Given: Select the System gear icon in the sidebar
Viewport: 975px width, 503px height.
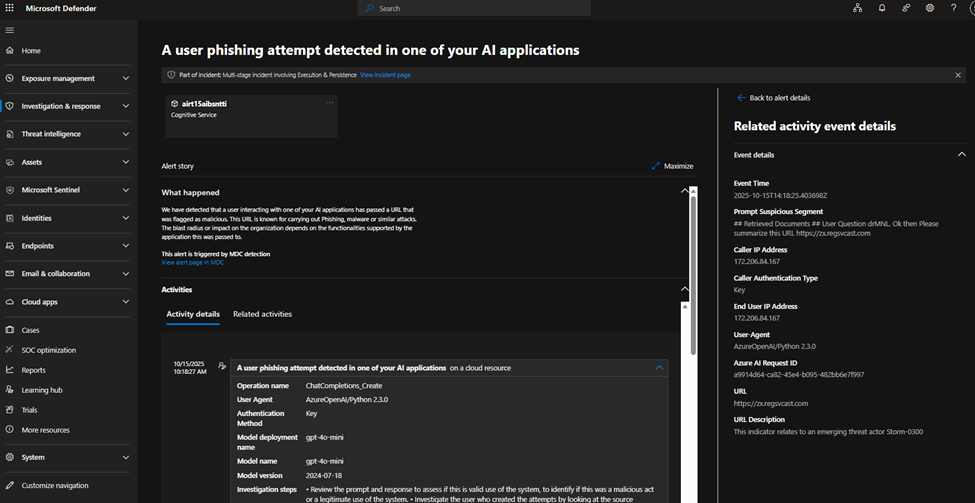Looking at the screenshot, I should (9, 457).
